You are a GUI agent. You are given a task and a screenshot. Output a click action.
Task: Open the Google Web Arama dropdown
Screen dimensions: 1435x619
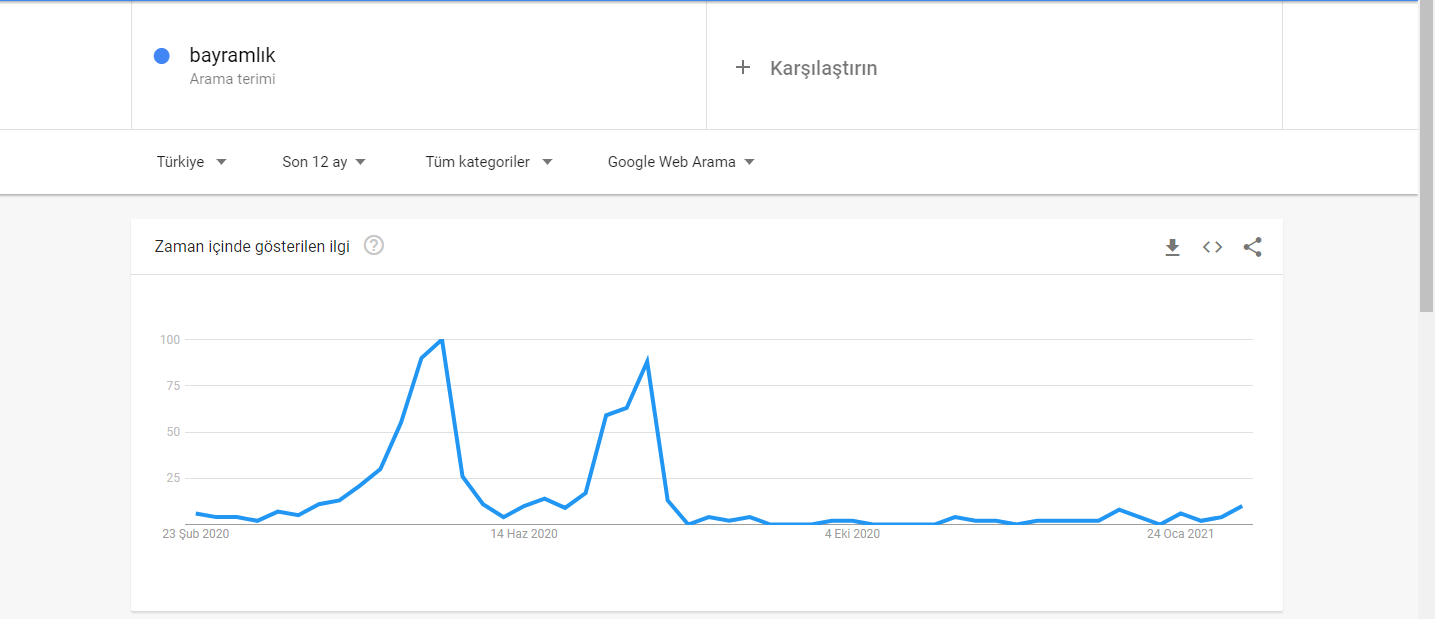point(681,162)
